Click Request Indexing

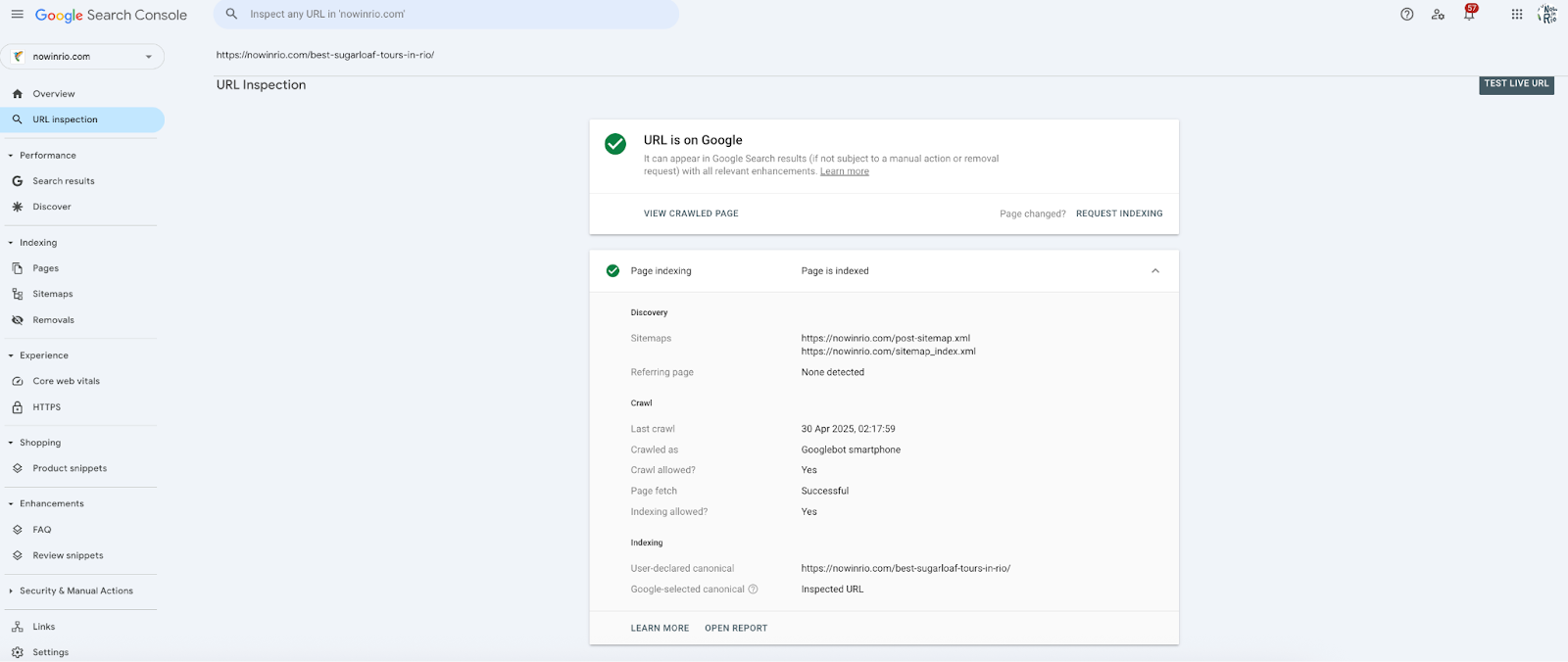click(1118, 213)
